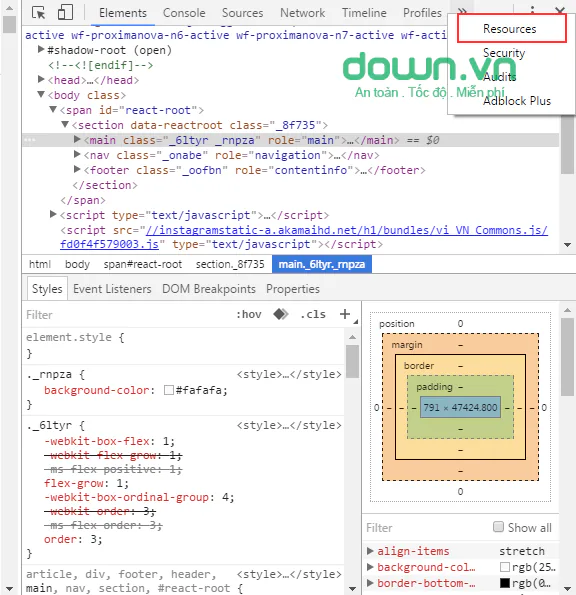
Task: Open the Network tab
Action: (x=302, y=13)
